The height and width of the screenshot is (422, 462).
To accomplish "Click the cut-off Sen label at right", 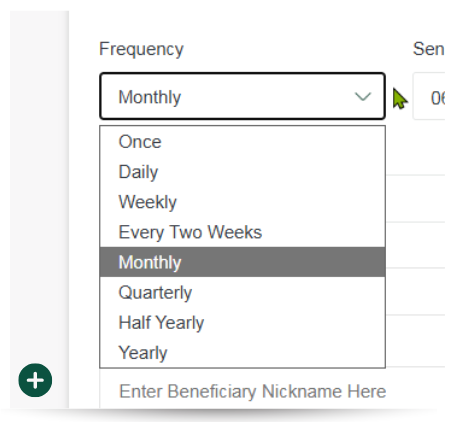I will click(429, 49).
